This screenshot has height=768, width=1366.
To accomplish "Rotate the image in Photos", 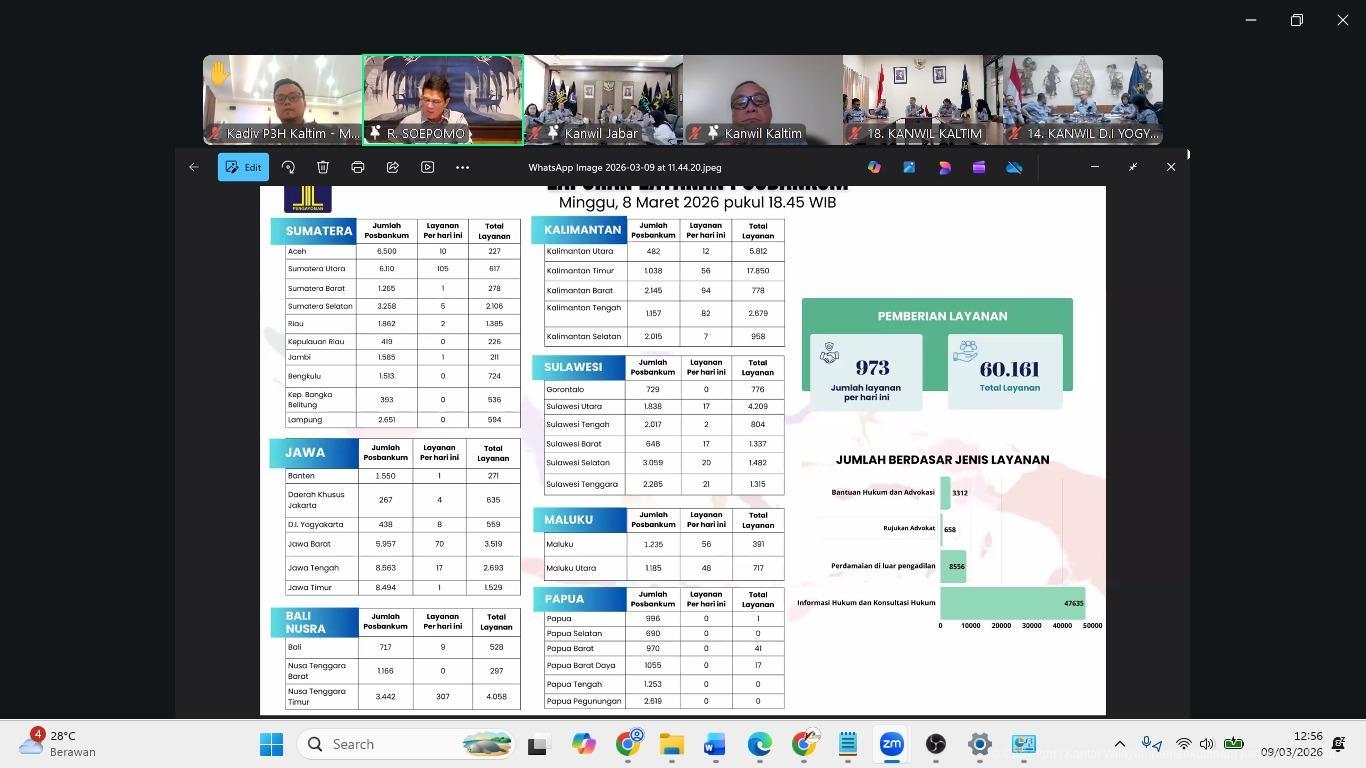I will [x=288, y=167].
